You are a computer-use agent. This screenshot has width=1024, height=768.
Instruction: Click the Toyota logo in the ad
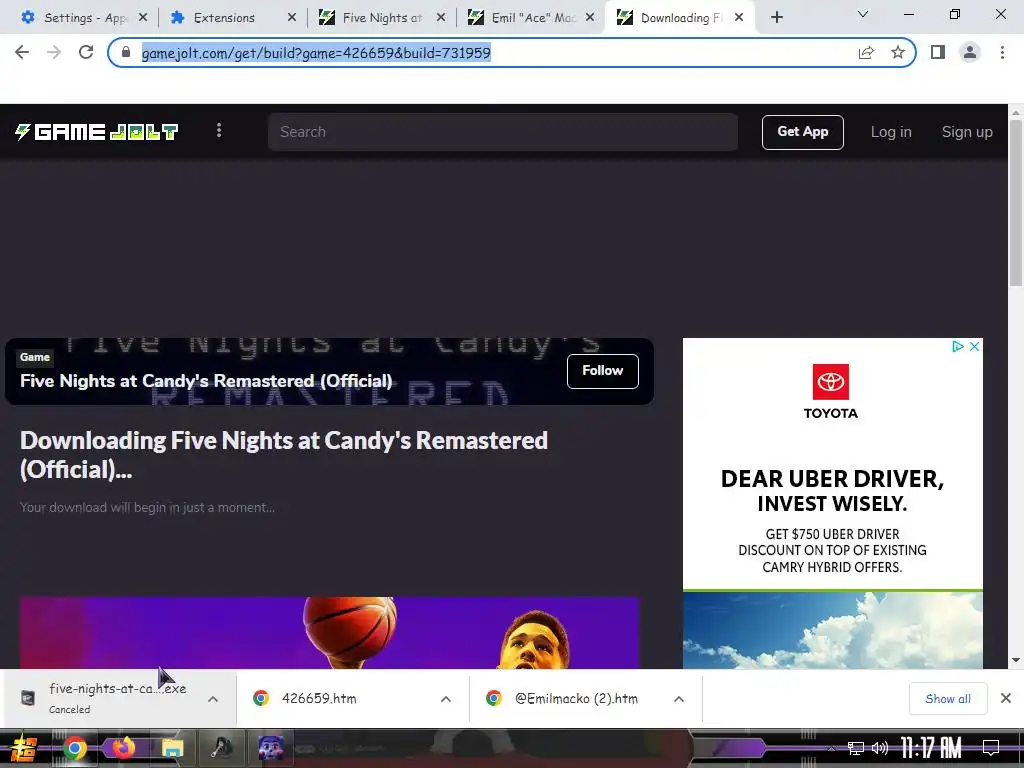831,391
